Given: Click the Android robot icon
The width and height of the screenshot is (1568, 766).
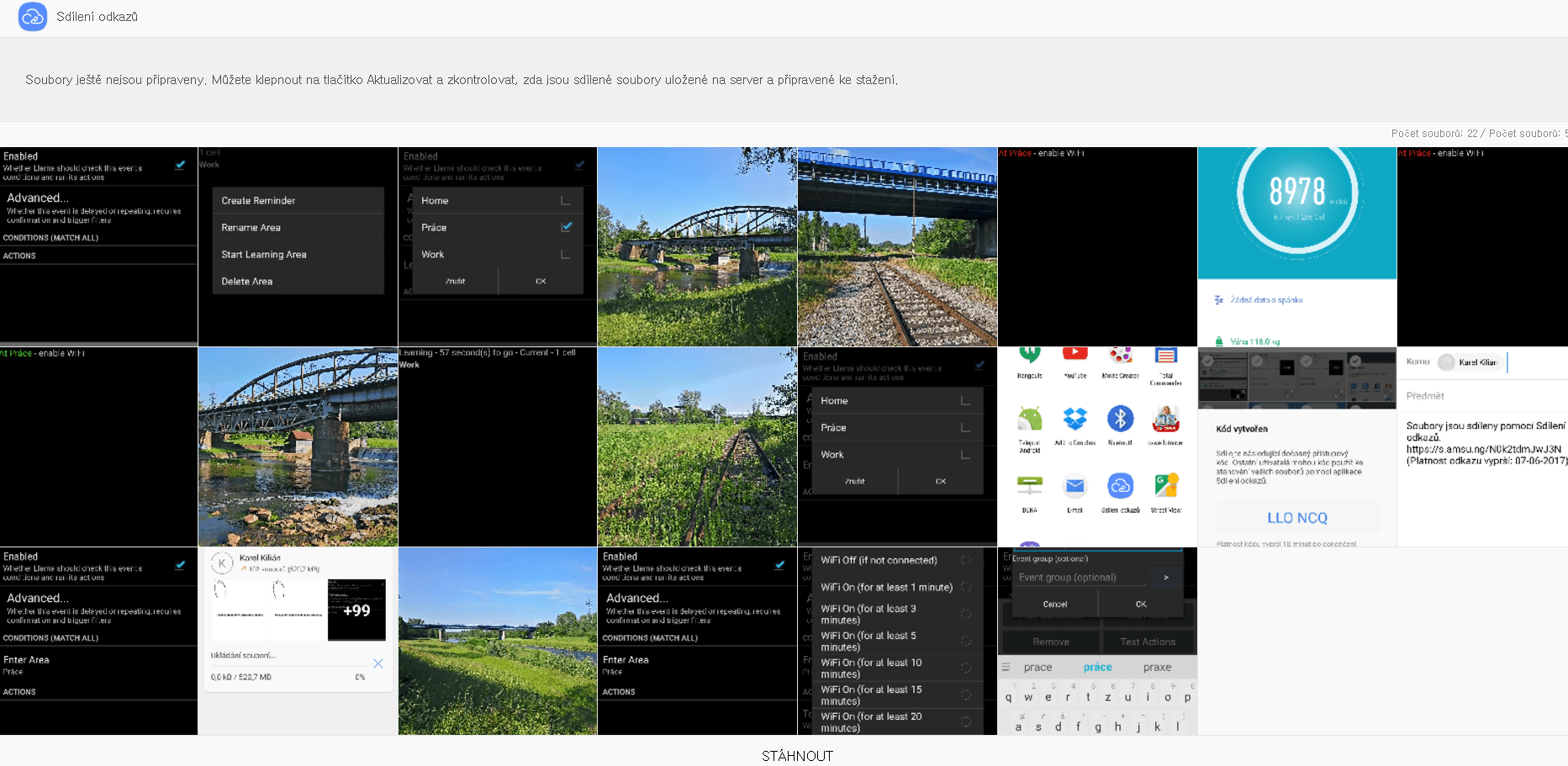Looking at the screenshot, I should click(x=1029, y=418).
